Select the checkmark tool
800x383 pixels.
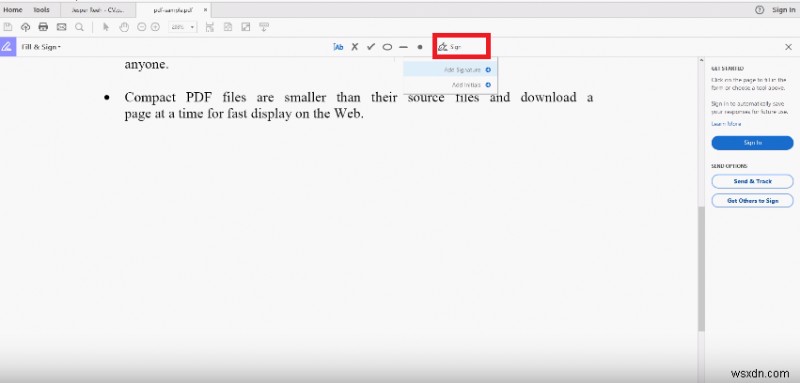[x=371, y=47]
